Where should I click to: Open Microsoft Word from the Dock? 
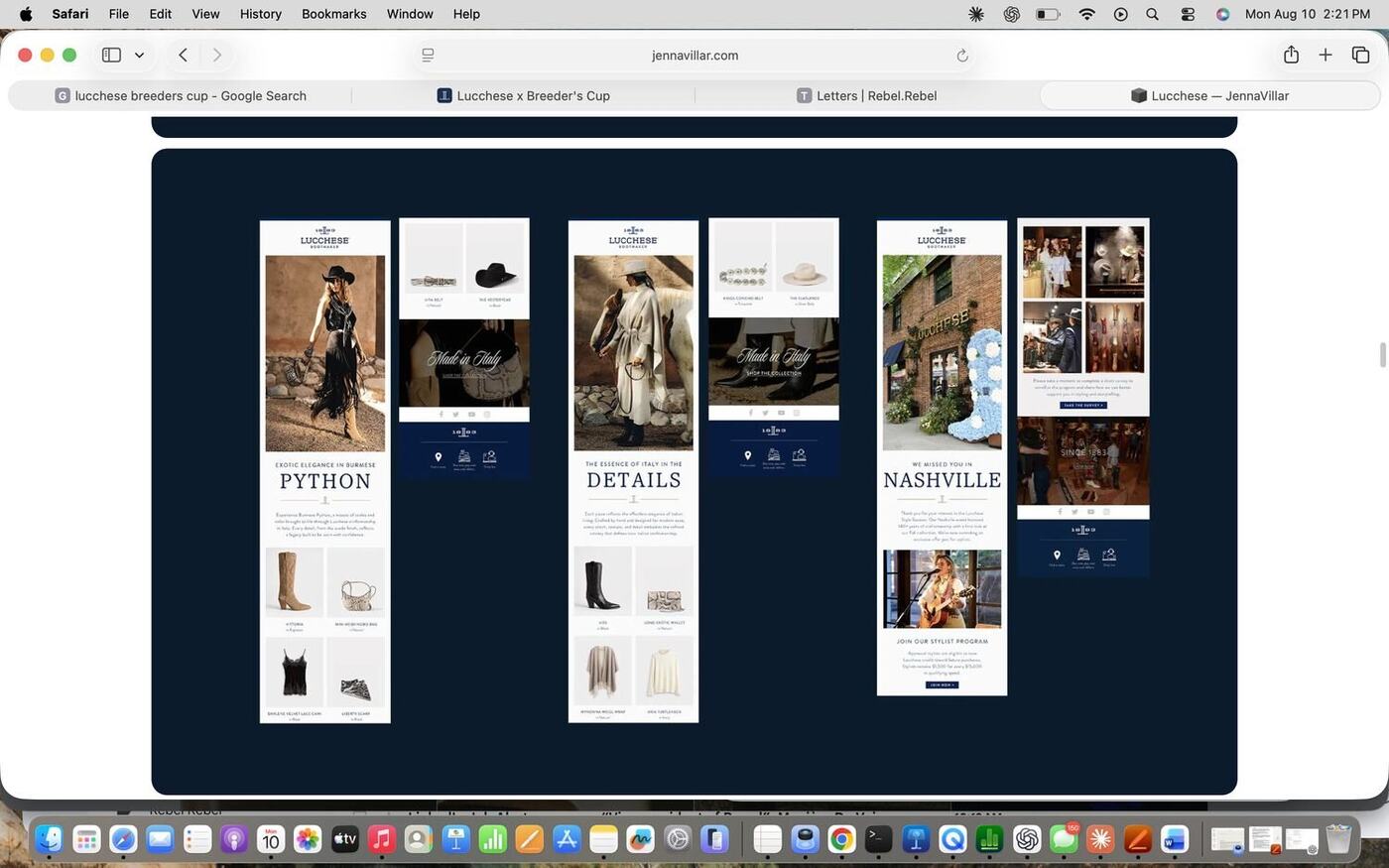point(1175,840)
